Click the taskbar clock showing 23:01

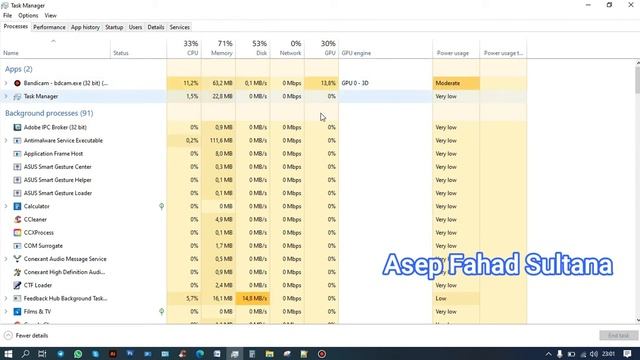click(608, 354)
